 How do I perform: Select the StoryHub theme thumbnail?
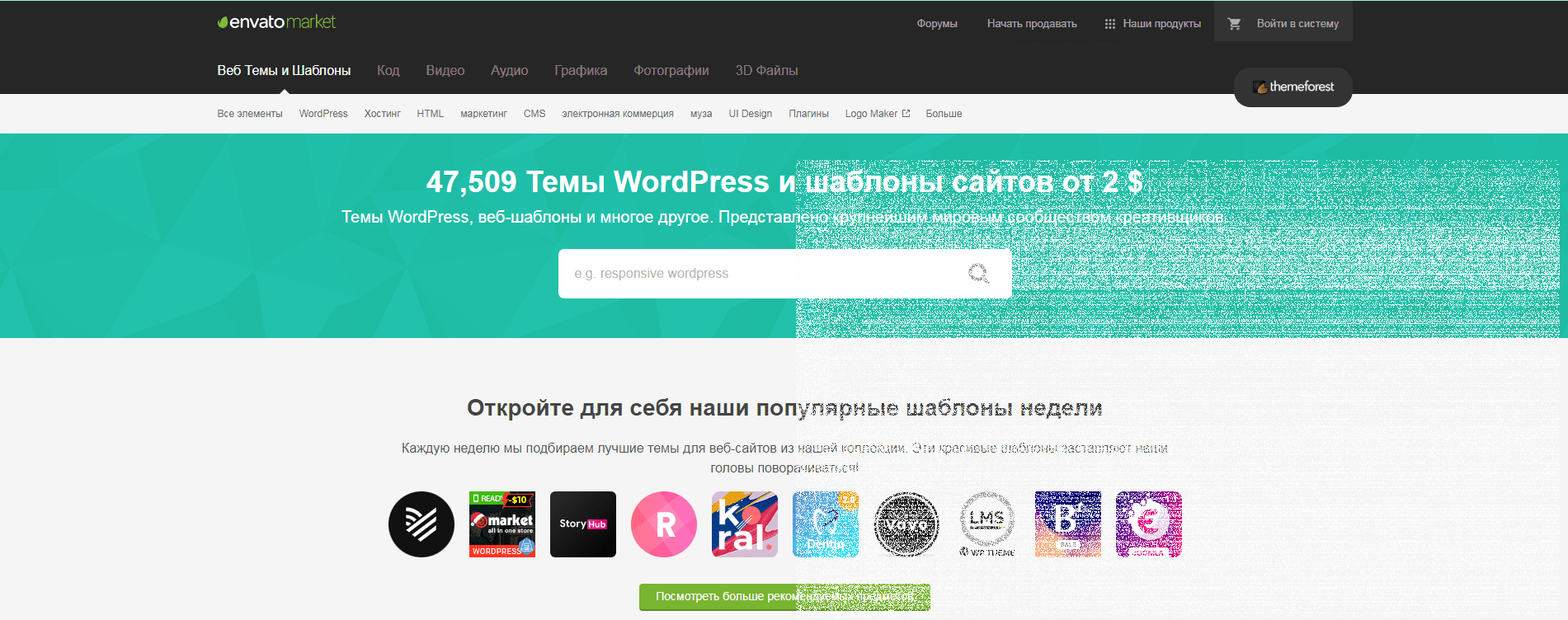583,524
